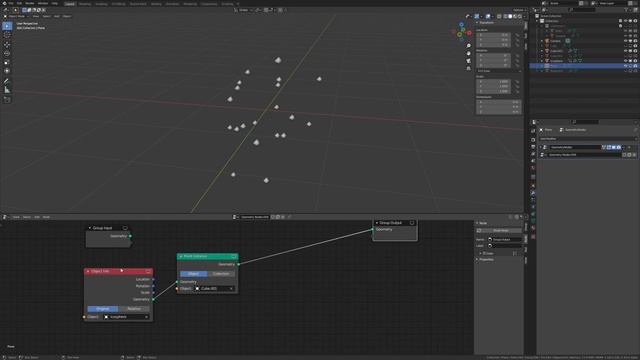Collapse the Point Instance node arrow

pyautogui.click(x=180, y=256)
